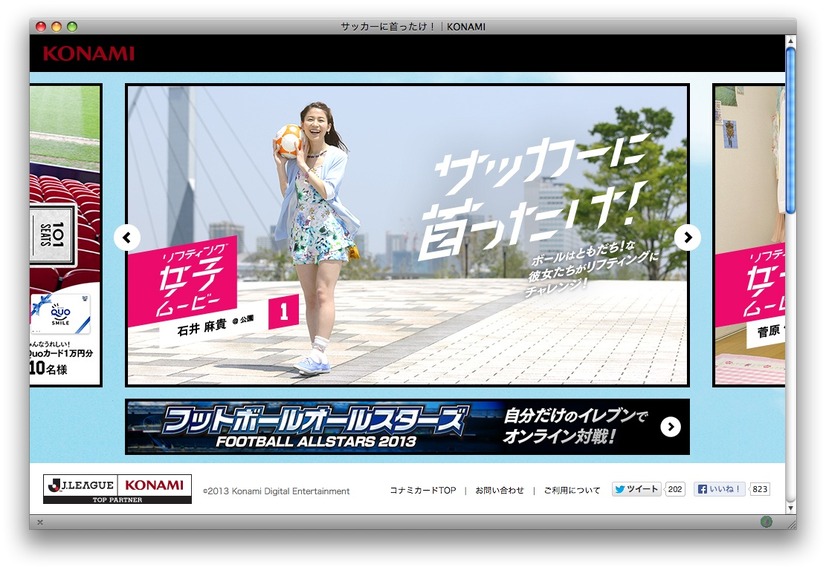Open the ご利用について link

[x=572, y=490]
